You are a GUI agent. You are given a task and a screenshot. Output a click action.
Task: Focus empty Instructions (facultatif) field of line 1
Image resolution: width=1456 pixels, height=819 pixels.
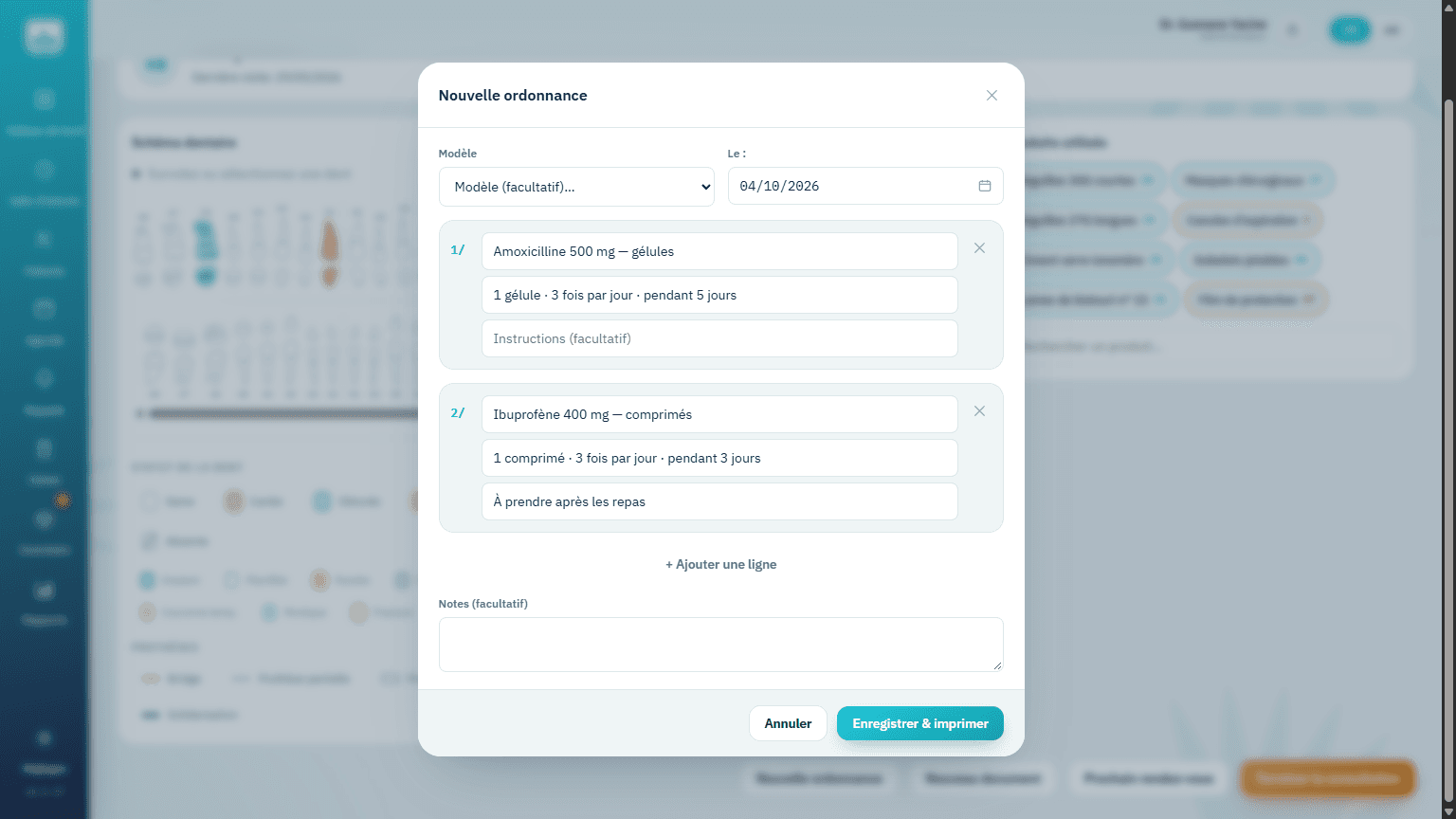(719, 338)
